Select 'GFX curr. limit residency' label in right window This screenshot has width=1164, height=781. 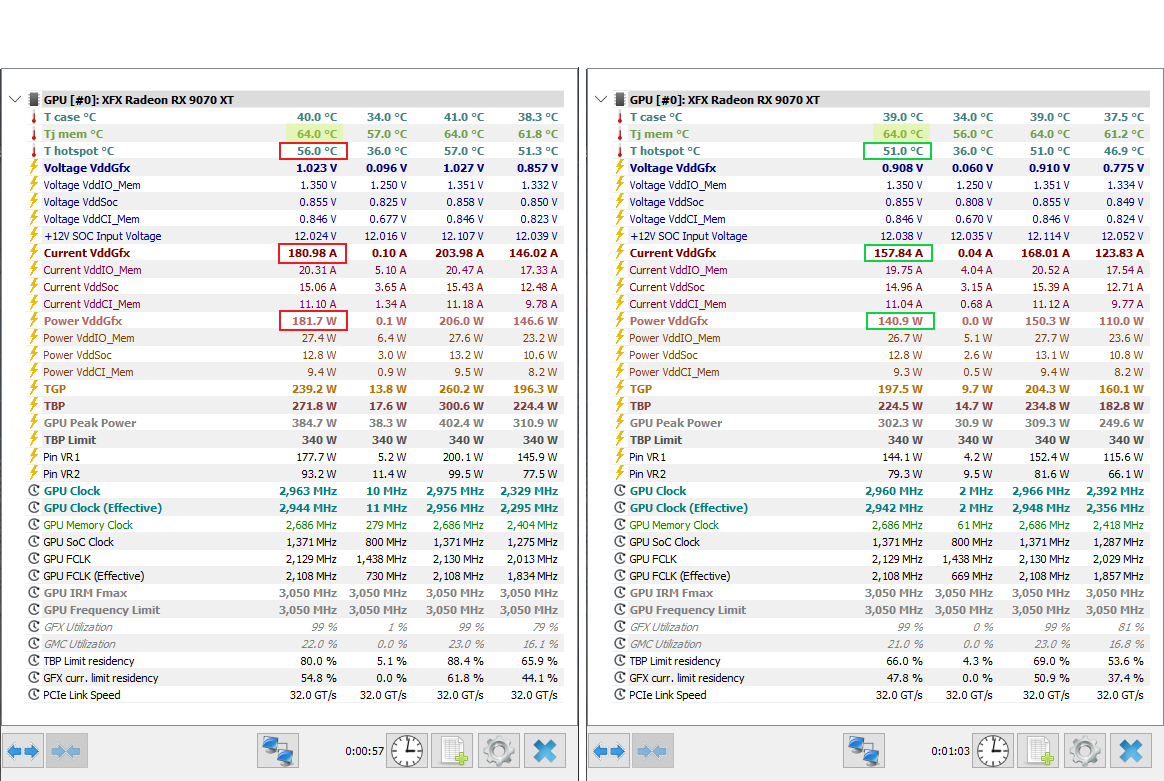[x=687, y=678]
